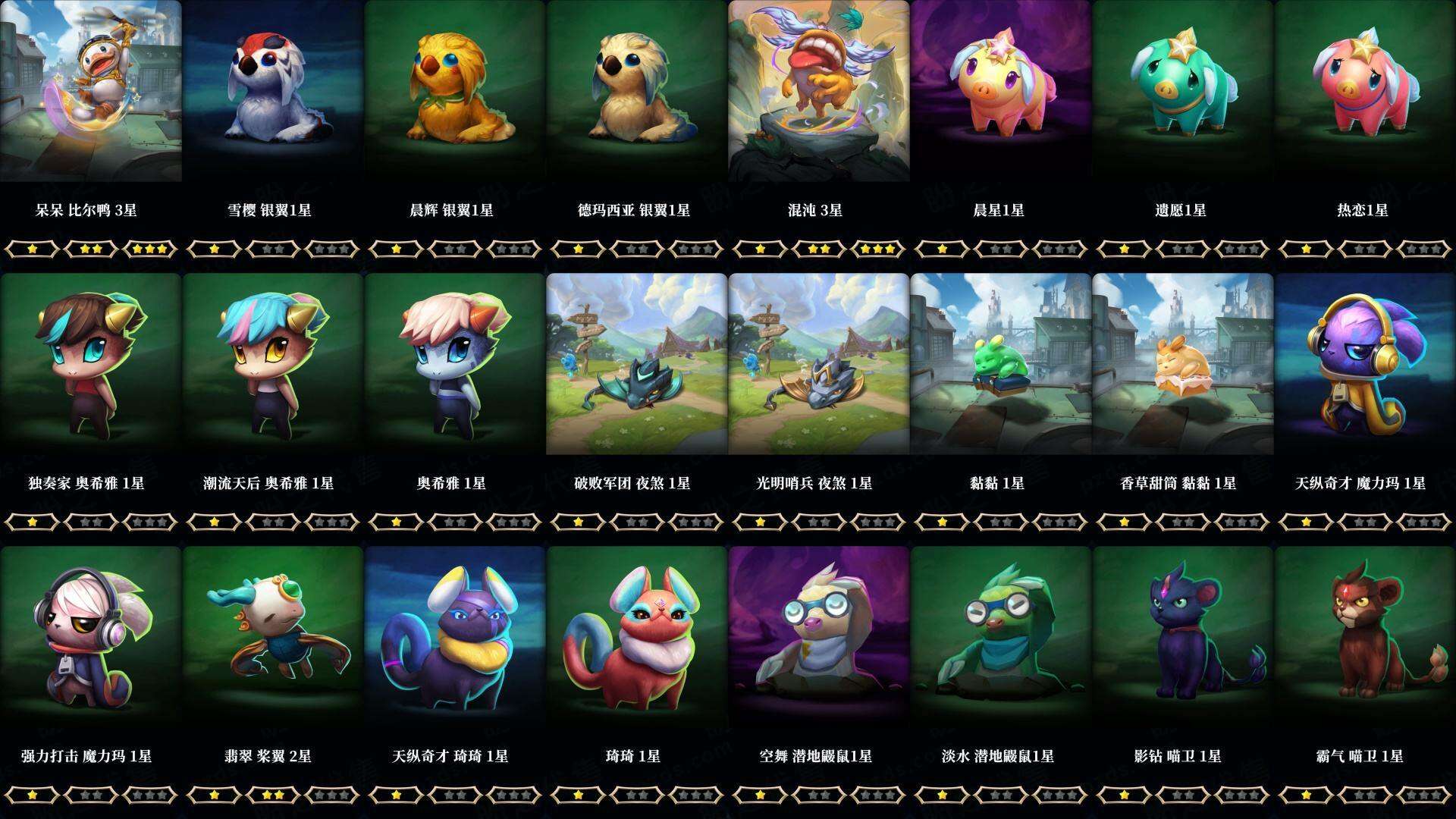This screenshot has height=819, width=1456.
Task: Select 天纵奇才 魔力玛 headphone creature
Action: [x=1365, y=364]
